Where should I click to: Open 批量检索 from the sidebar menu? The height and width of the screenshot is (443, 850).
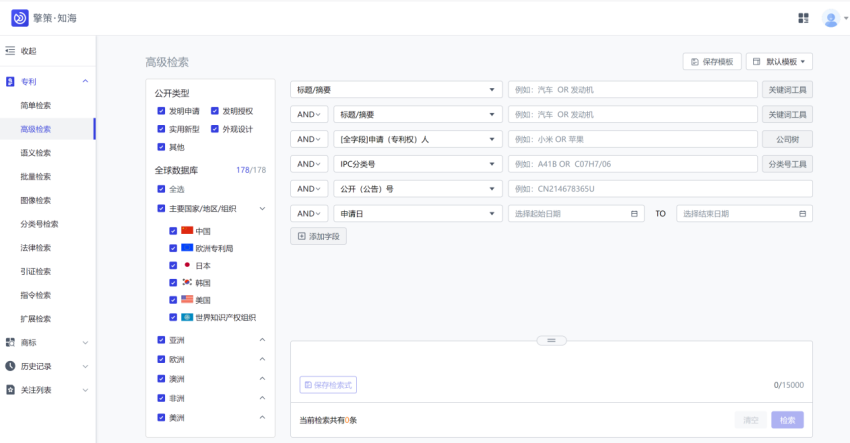(x=36, y=177)
